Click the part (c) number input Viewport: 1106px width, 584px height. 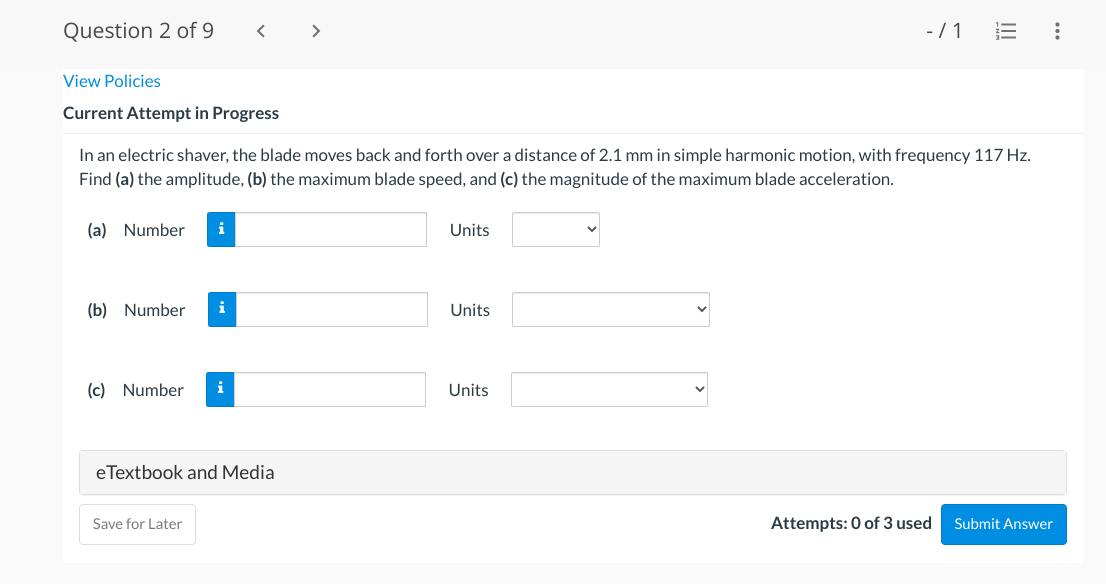[330, 390]
